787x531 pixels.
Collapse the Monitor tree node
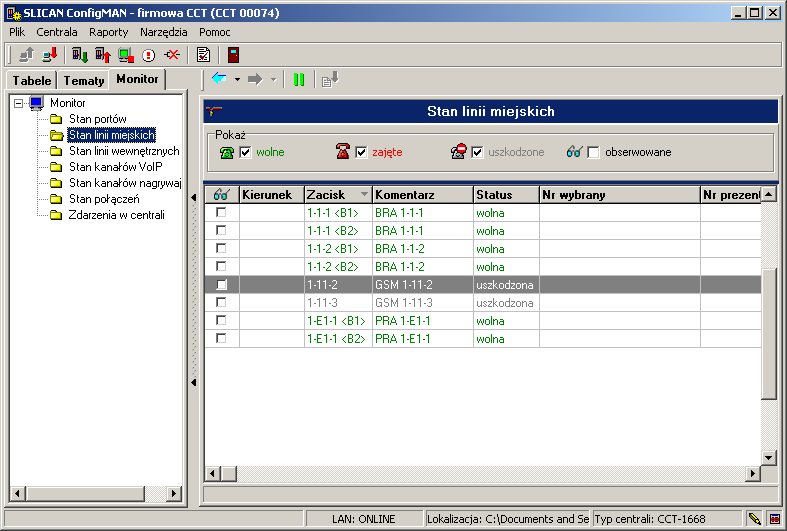pos(19,103)
